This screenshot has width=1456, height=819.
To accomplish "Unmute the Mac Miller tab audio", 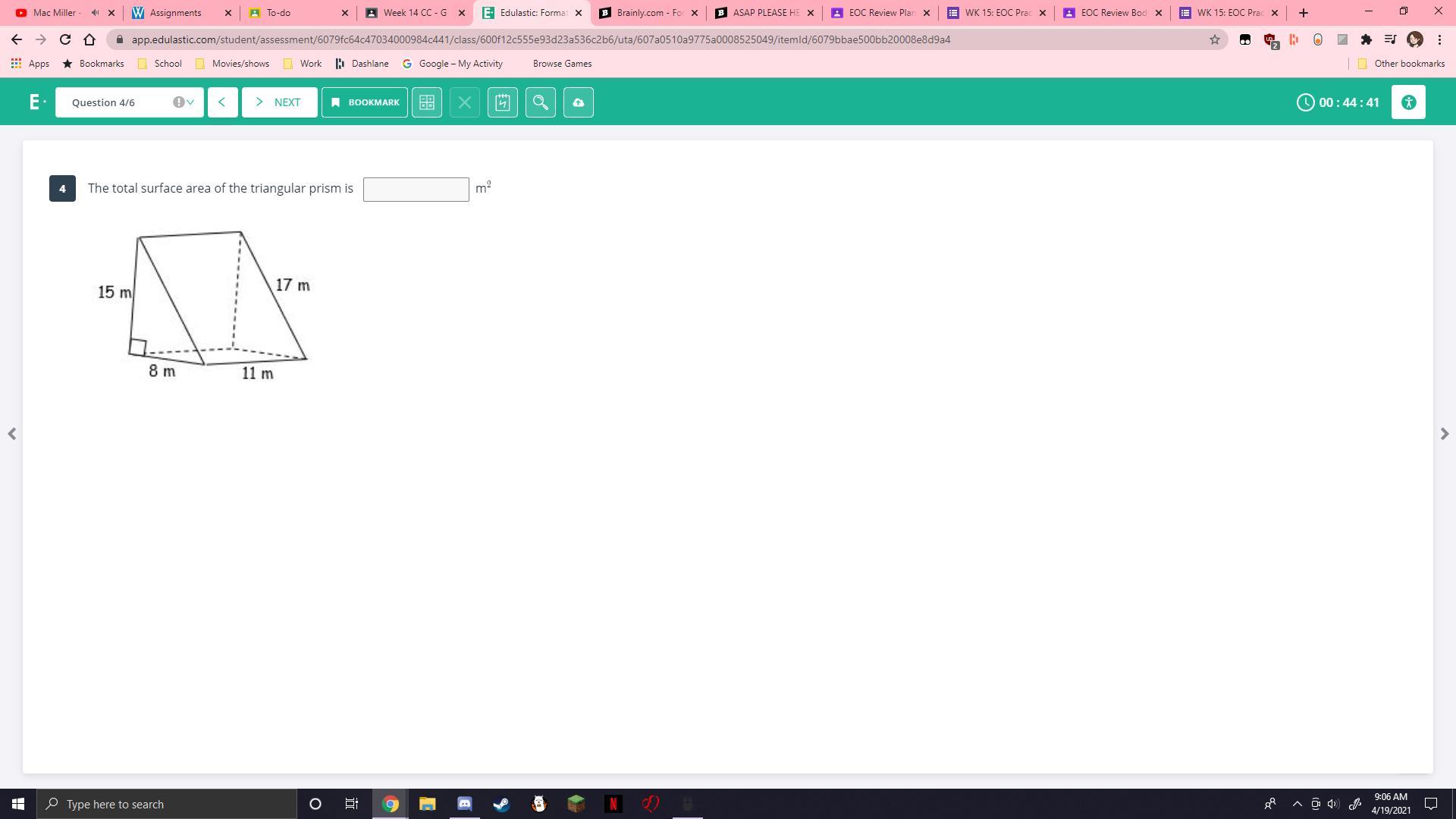I will pyautogui.click(x=95, y=13).
